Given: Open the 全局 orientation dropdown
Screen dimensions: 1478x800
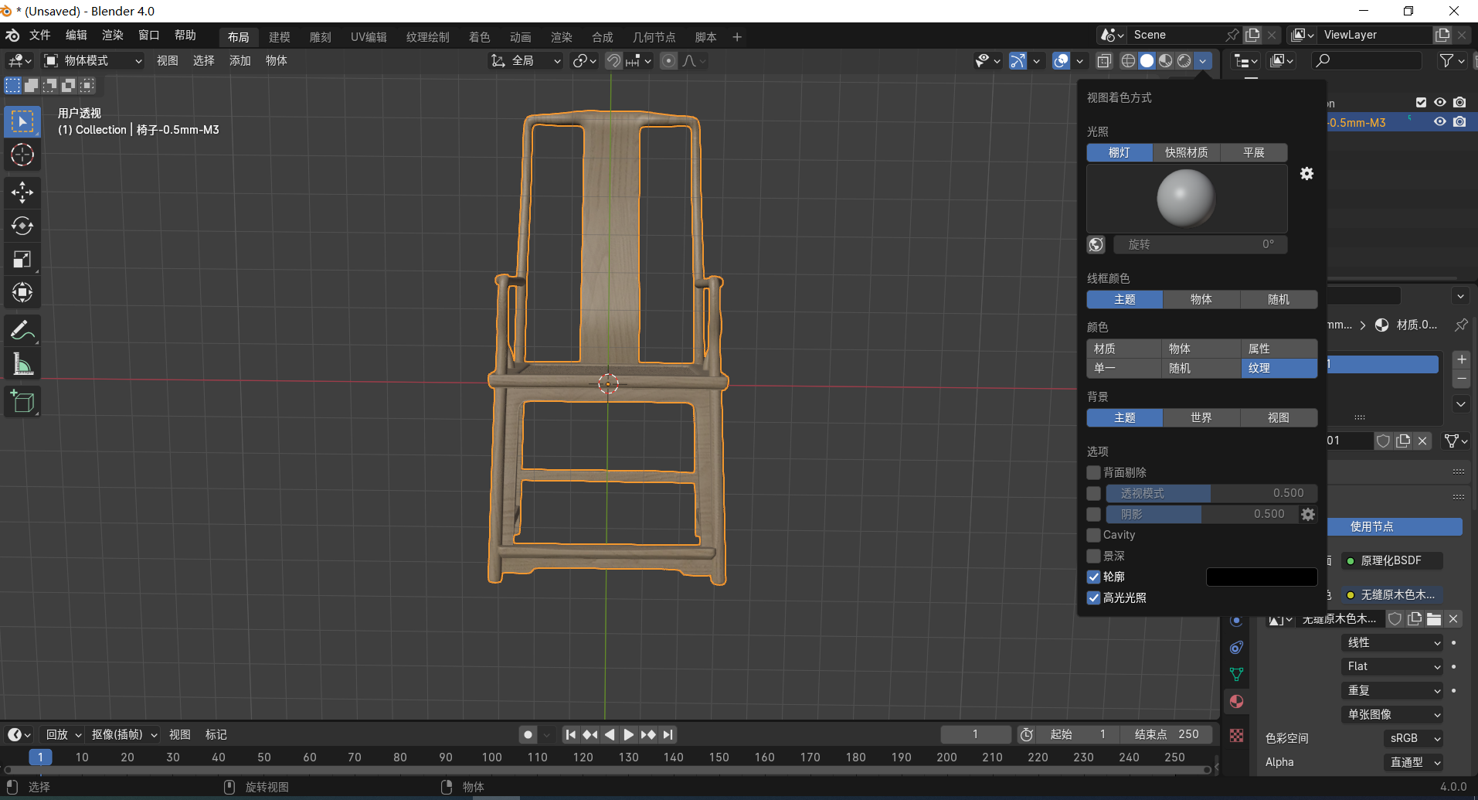Looking at the screenshot, I should (x=525, y=61).
